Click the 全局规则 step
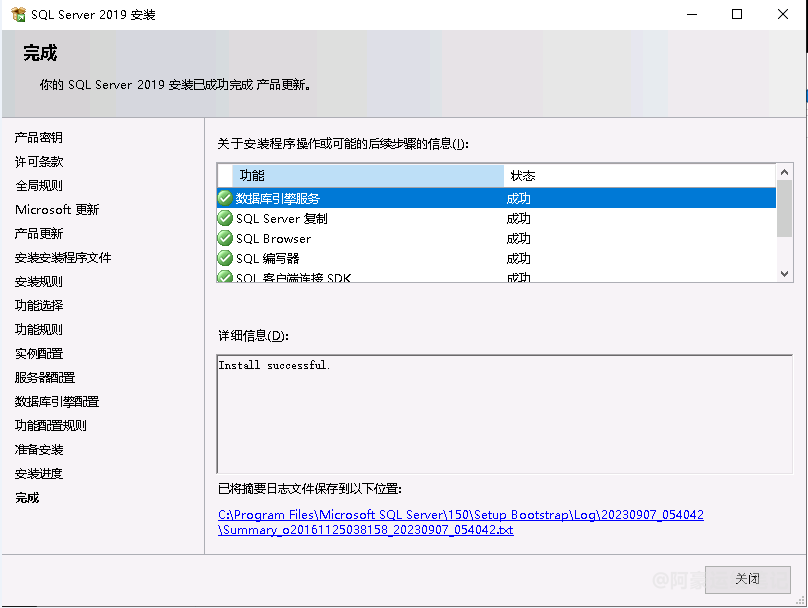The width and height of the screenshot is (808, 608). pyautogui.click(x=39, y=185)
